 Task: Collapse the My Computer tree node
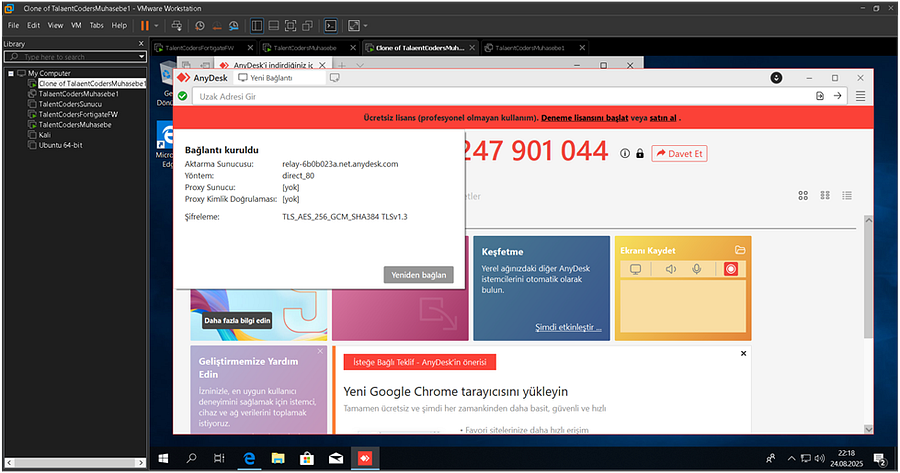(x=11, y=73)
